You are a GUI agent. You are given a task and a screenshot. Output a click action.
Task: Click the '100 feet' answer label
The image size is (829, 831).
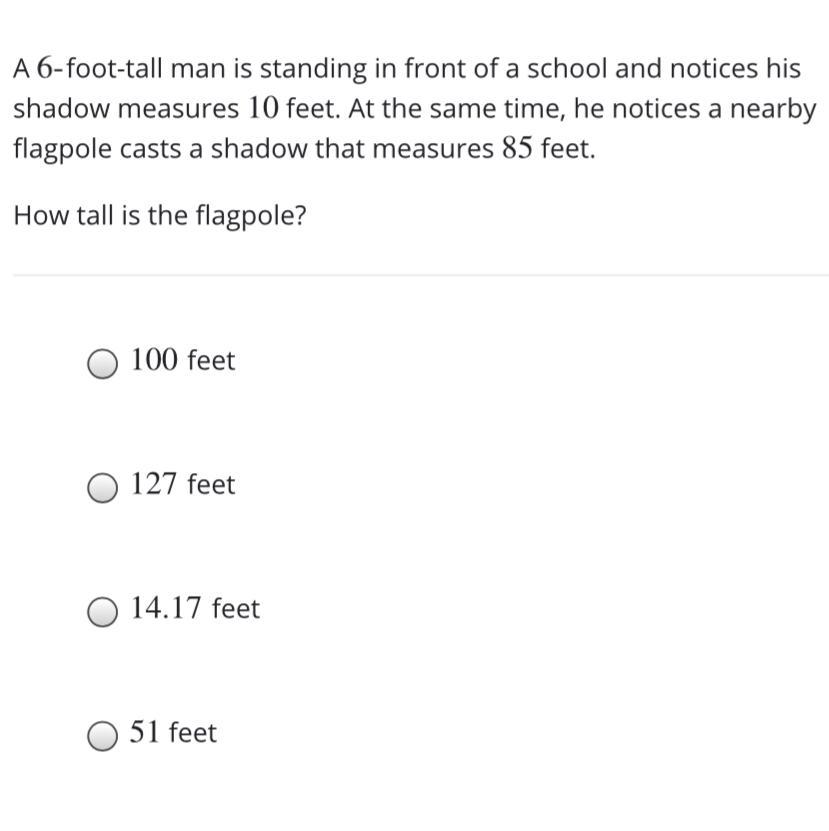pos(183,360)
